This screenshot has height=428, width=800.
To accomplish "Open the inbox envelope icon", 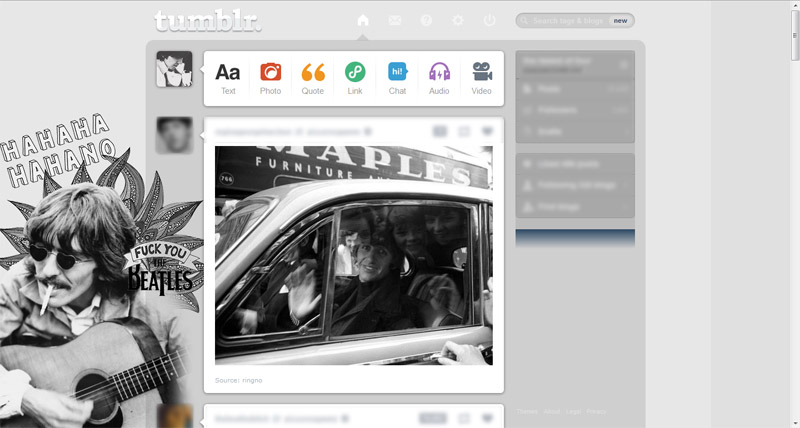I will point(395,20).
